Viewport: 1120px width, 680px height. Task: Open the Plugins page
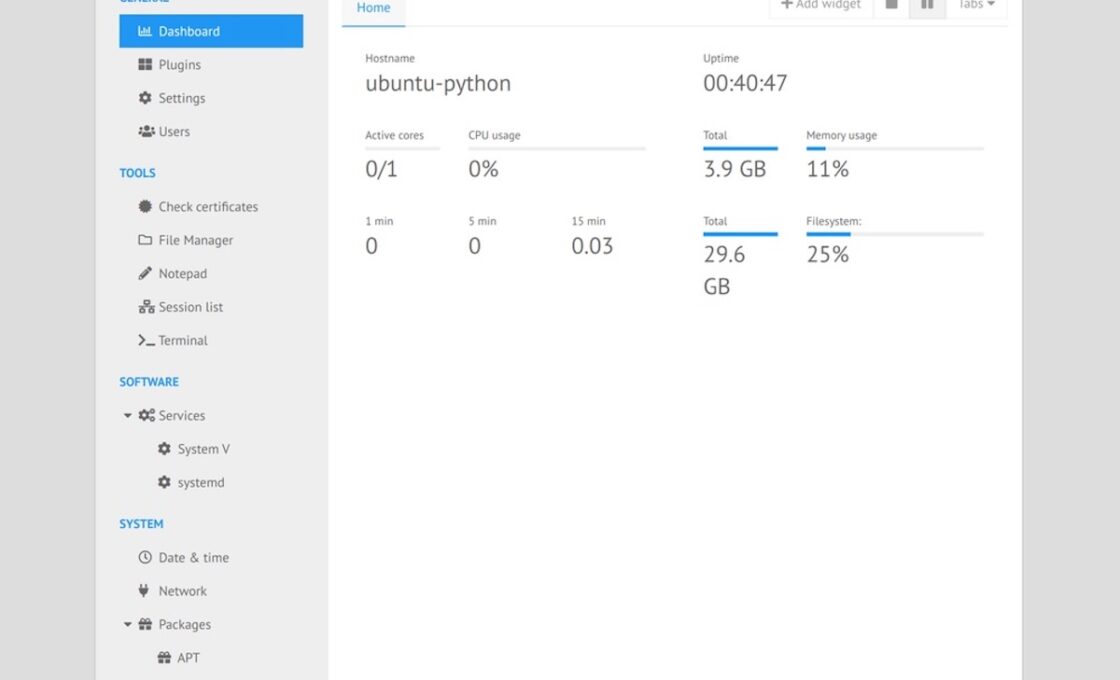179,65
